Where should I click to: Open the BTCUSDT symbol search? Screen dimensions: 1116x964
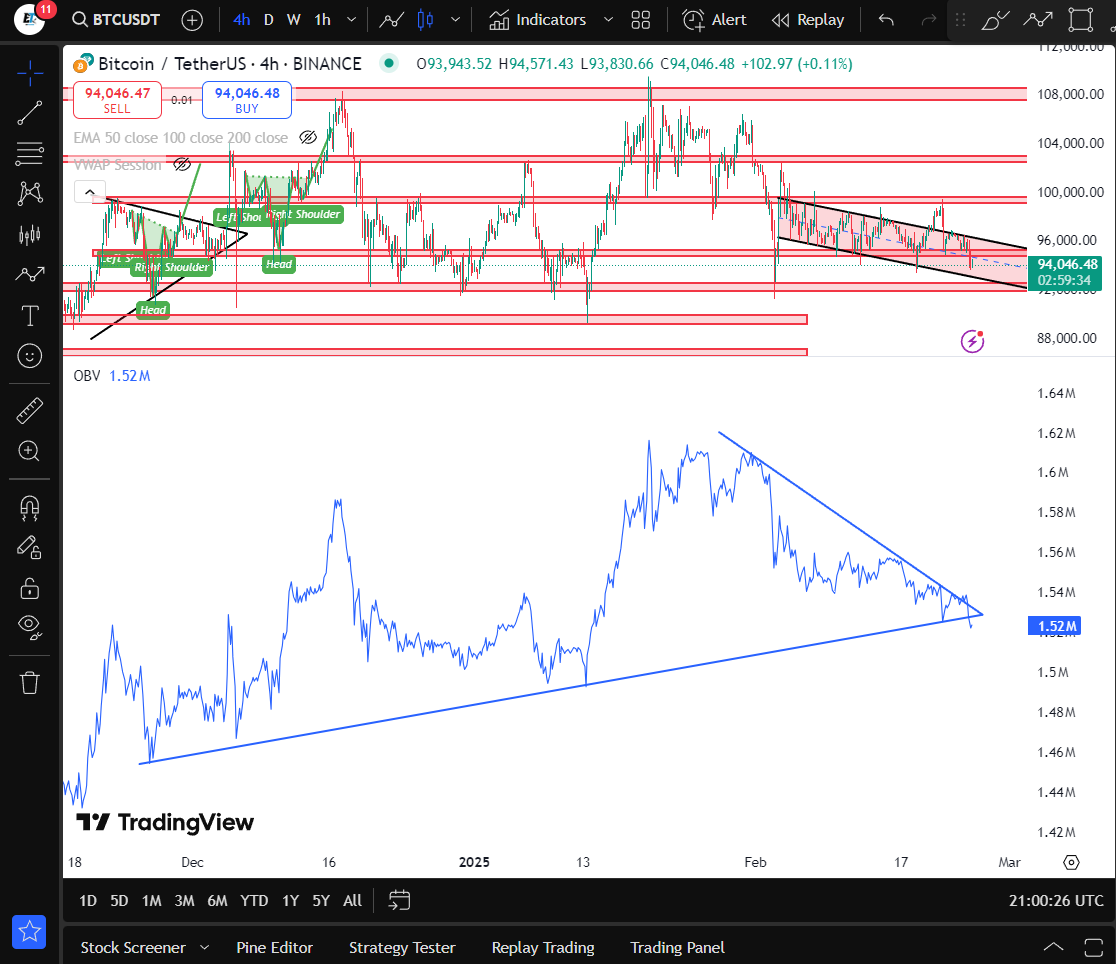click(x=116, y=19)
